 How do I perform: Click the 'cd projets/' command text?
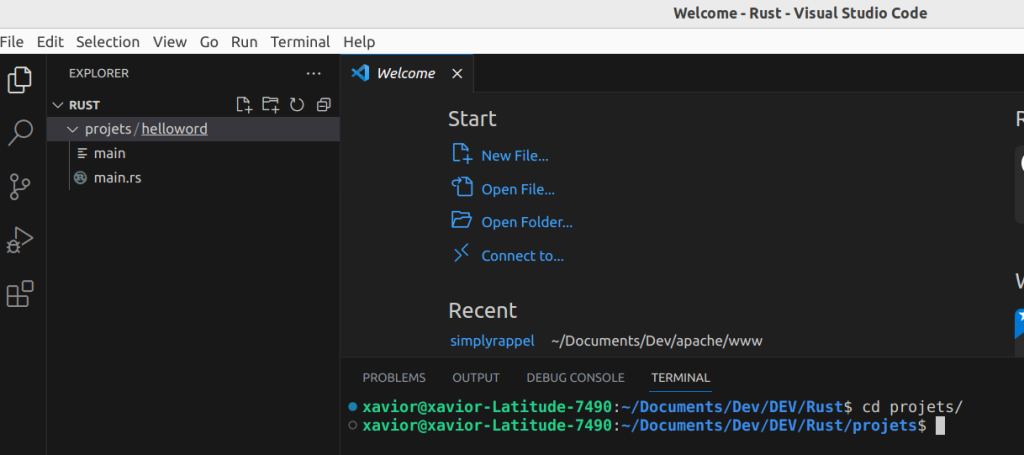(912, 407)
